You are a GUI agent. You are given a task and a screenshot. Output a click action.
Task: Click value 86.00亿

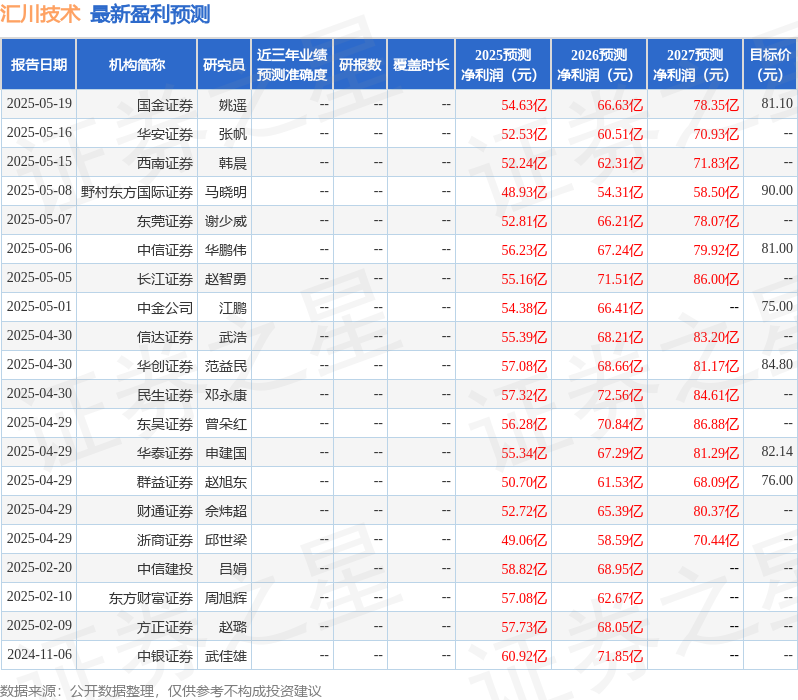[x=716, y=279]
